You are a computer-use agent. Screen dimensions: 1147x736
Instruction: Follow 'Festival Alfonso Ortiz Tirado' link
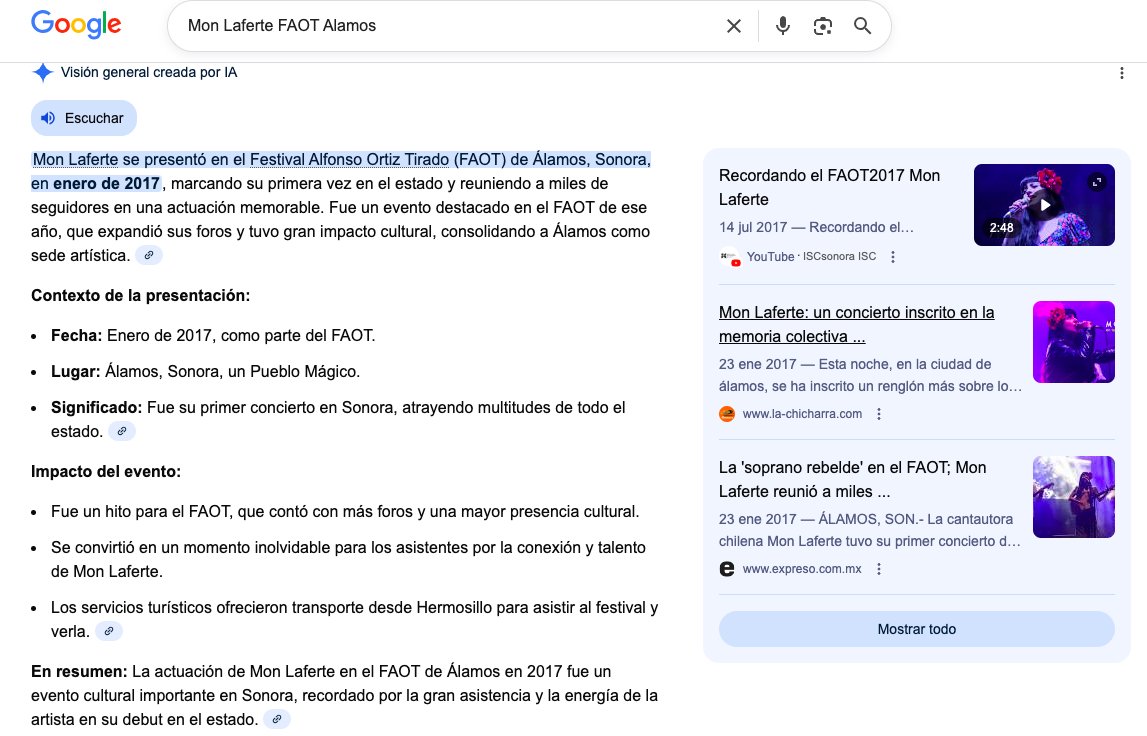[x=349, y=159]
